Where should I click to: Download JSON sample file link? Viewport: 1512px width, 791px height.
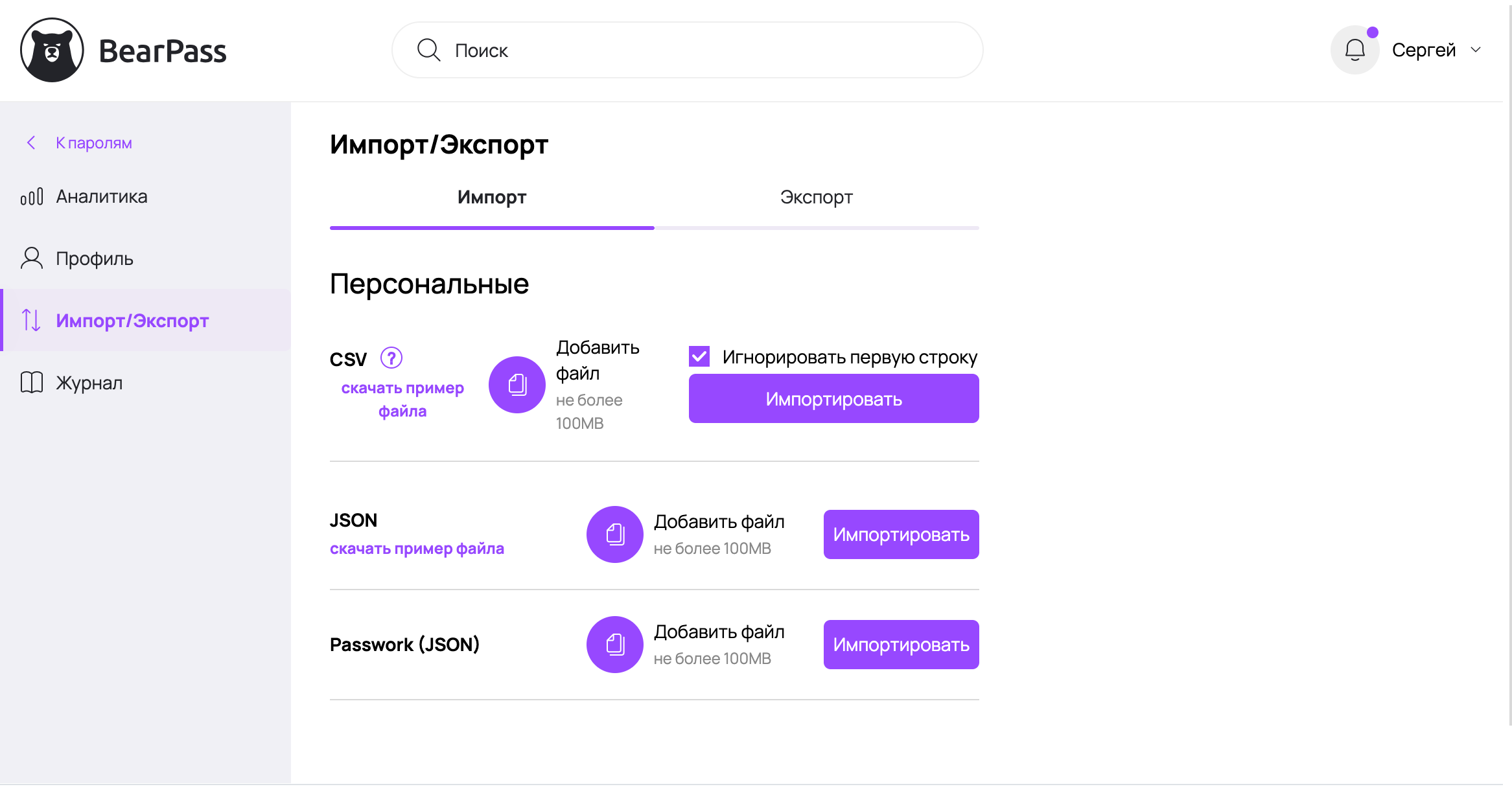(x=417, y=549)
